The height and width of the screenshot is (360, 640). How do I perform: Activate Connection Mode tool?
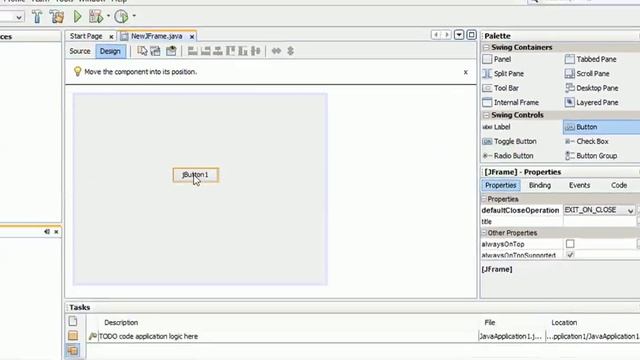coord(156,51)
